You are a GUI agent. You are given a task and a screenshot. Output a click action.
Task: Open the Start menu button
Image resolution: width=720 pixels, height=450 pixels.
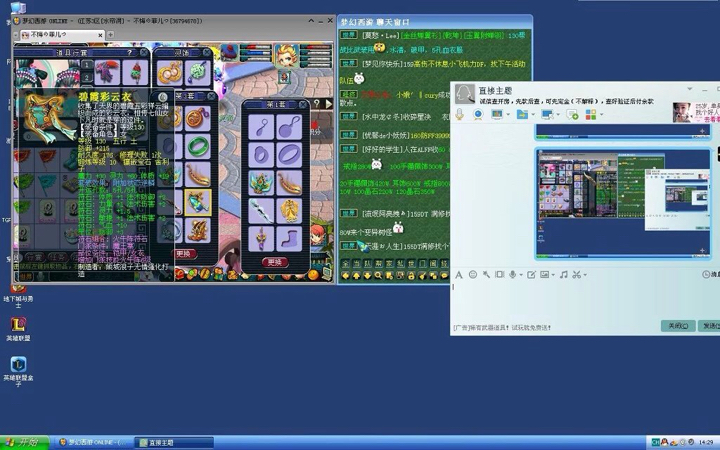24,443
